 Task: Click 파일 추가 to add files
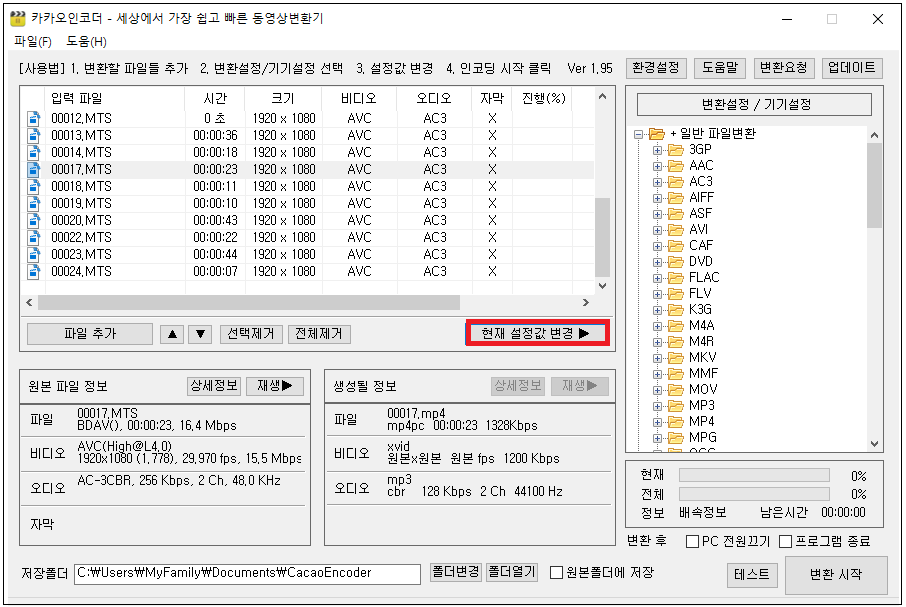pos(90,334)
